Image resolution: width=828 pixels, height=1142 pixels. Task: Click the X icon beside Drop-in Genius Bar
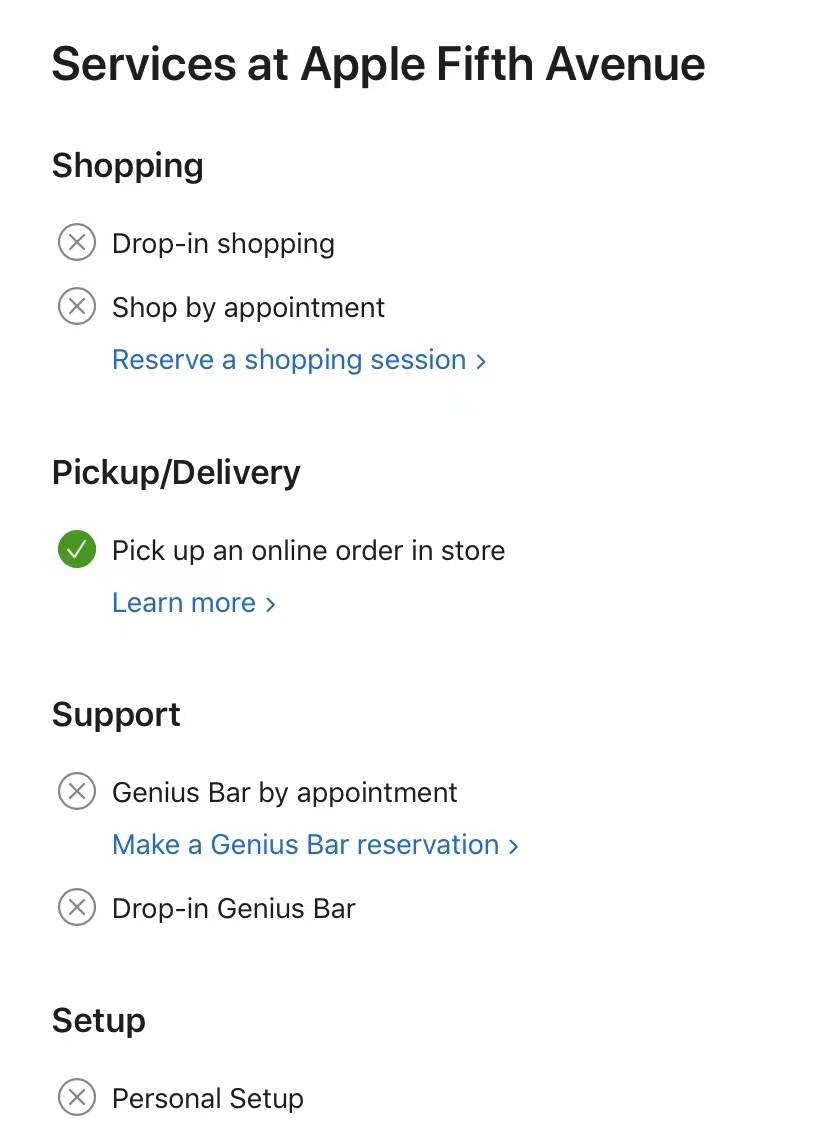(x=76, y=908)
